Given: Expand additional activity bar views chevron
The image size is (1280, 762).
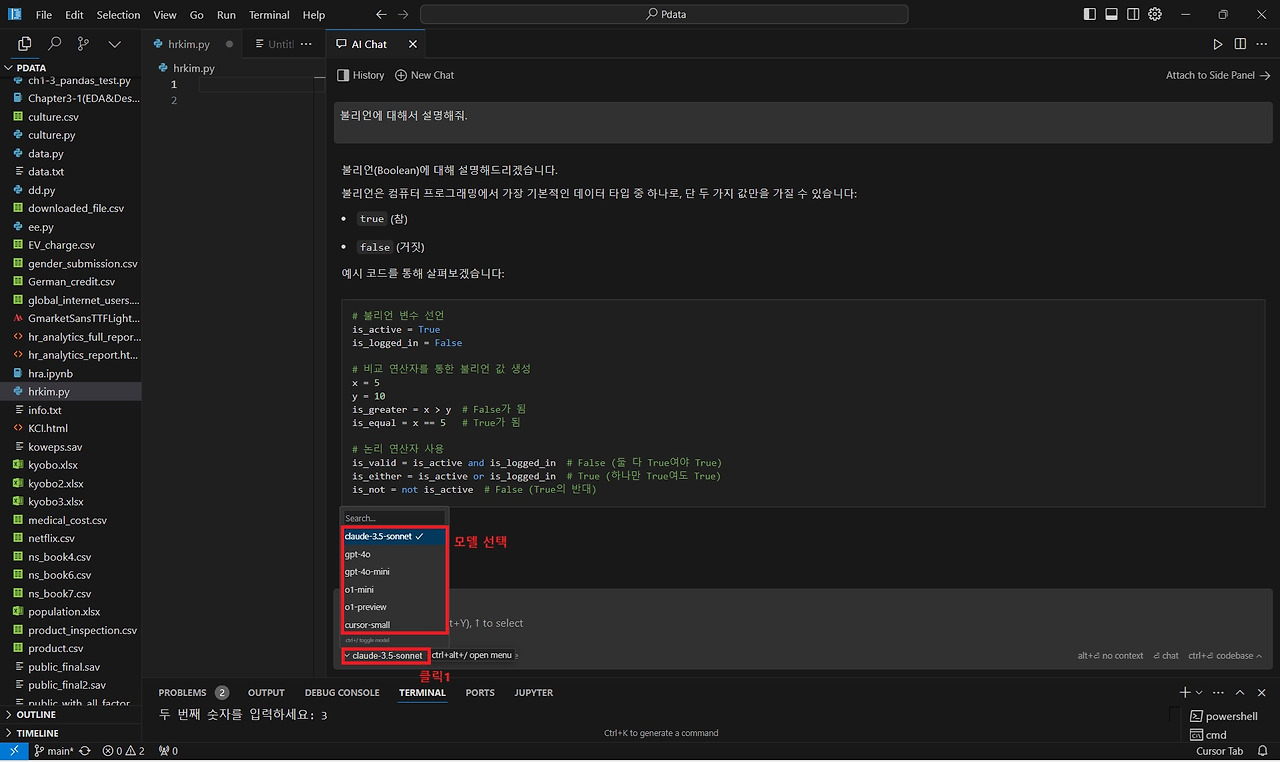Looking at the screenshot, I should [x=114, y=44].
